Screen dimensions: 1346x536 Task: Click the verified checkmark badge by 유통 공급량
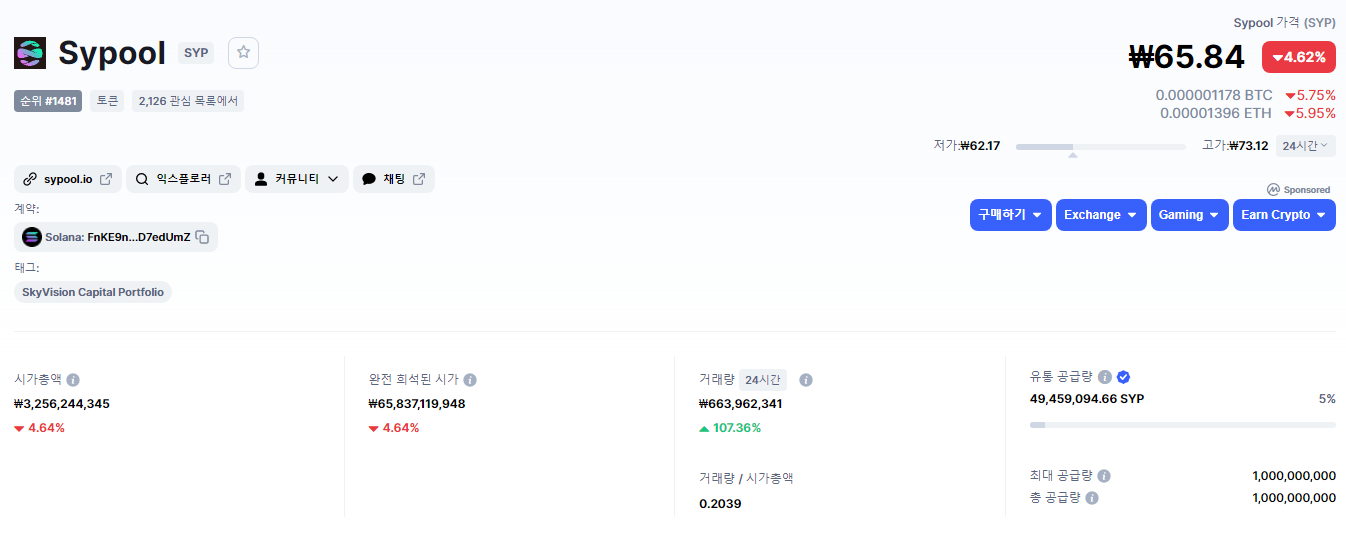pyautogui.click(x=1123, y=377)
